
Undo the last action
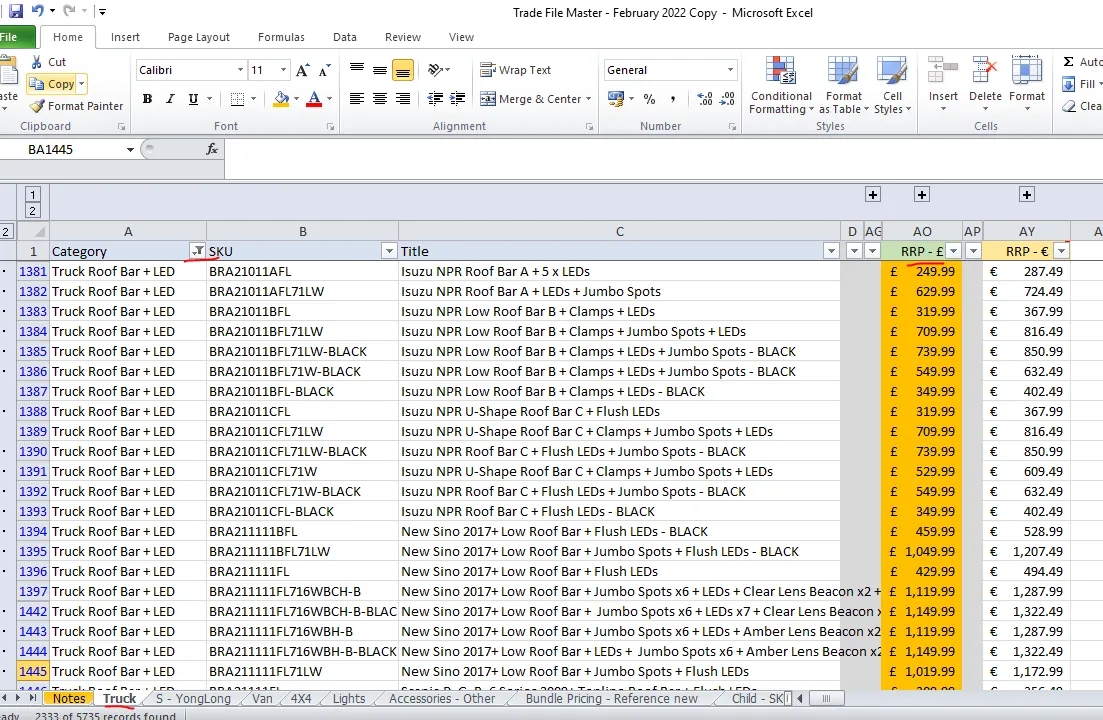tap(38, 11)
